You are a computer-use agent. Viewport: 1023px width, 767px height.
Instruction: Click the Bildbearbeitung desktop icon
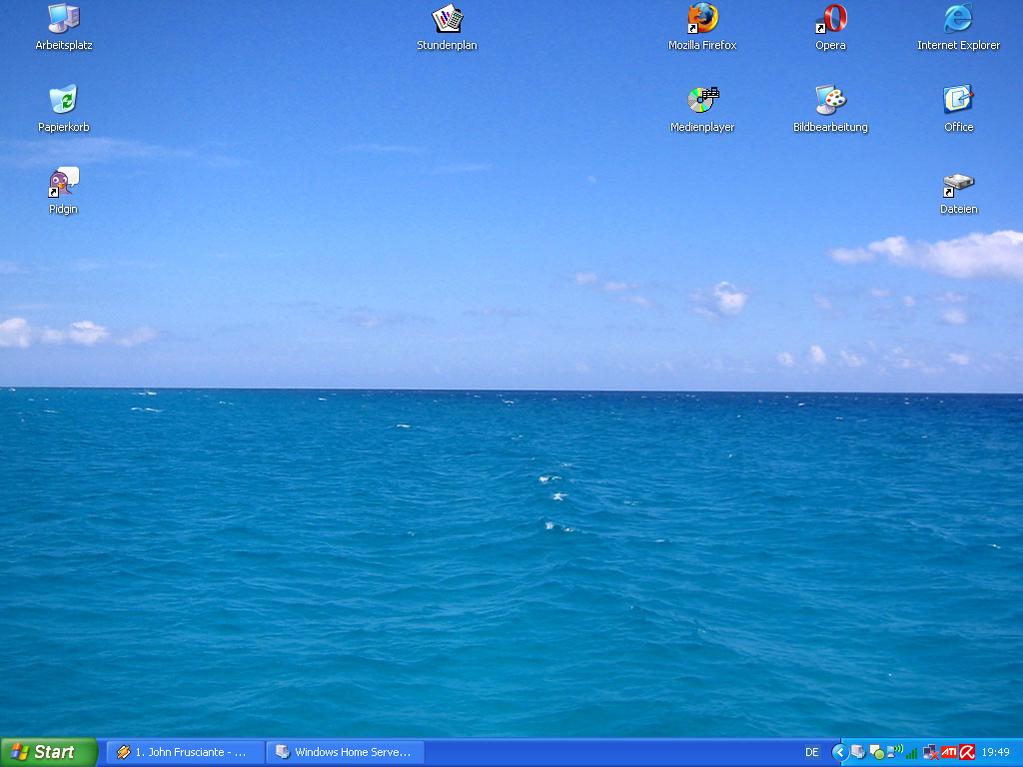[x=830, y=101]
